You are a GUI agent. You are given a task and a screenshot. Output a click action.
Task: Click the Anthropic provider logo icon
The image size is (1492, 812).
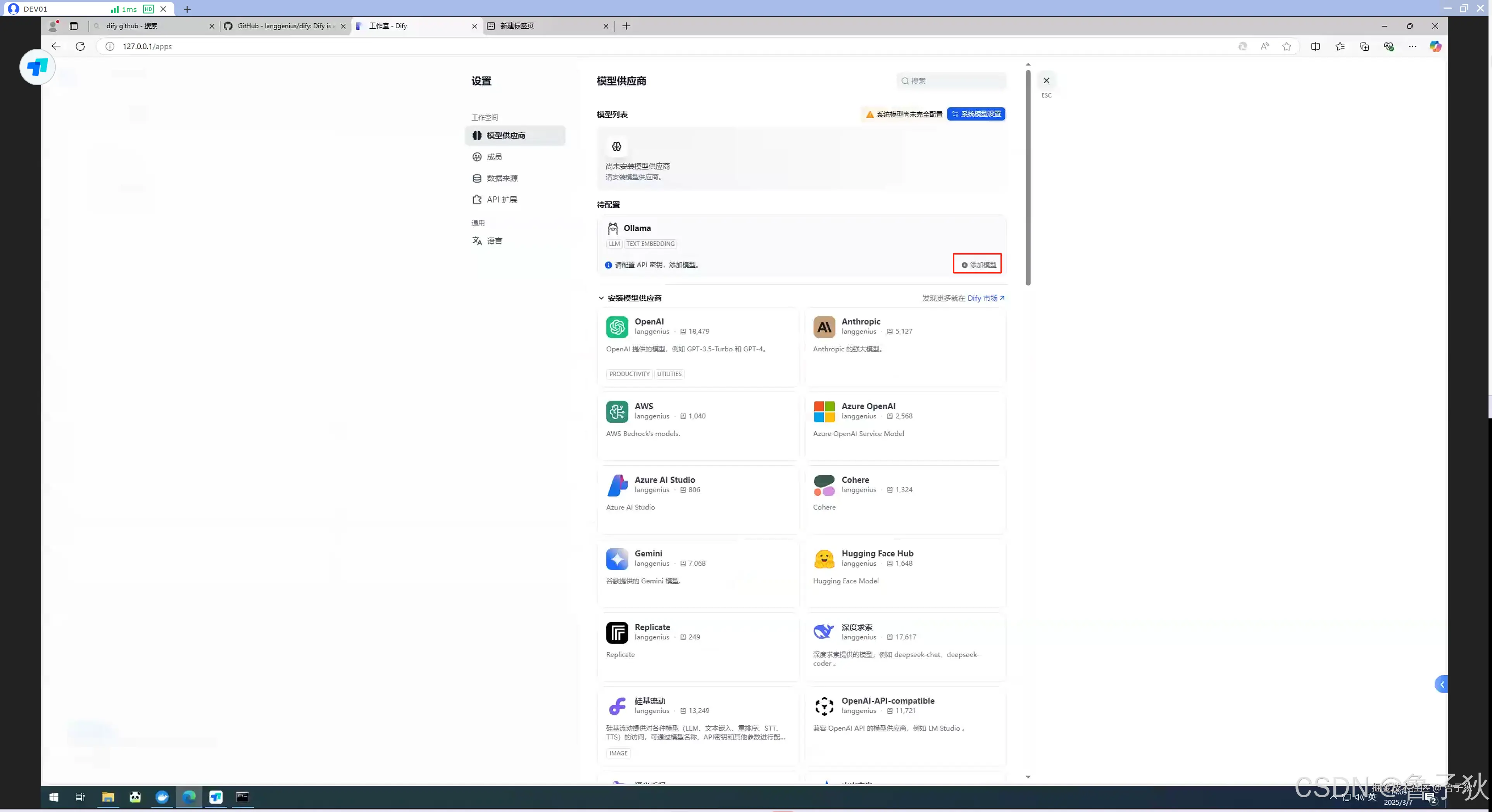[x=824, y=327]
